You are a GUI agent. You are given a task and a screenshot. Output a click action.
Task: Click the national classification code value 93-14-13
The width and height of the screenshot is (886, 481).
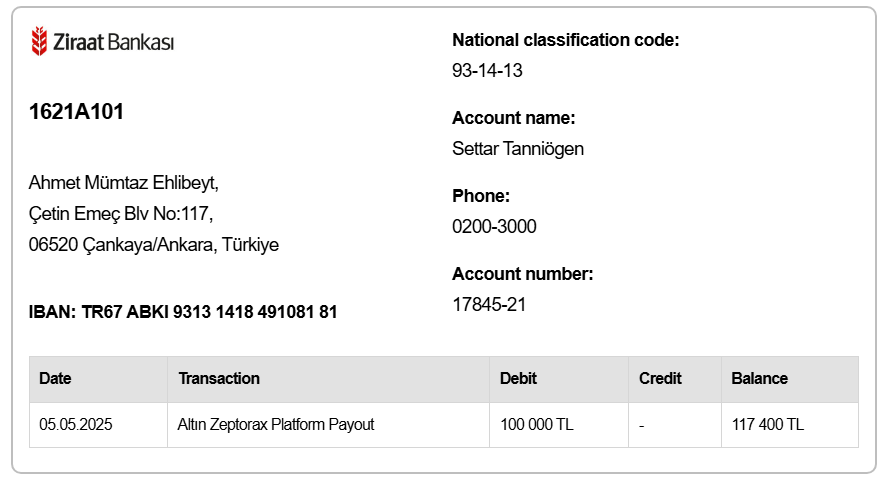click(x=487, y=71)
